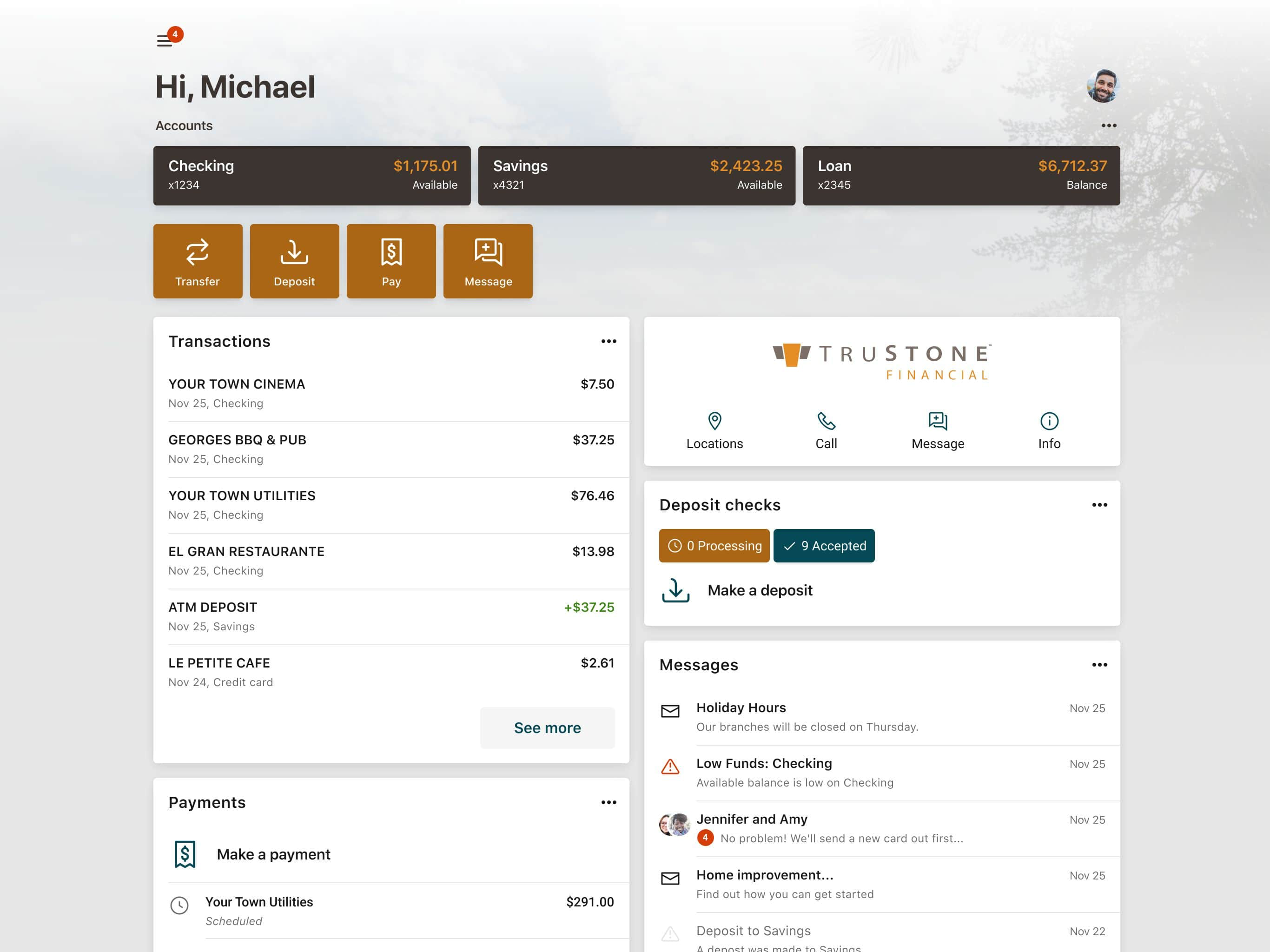Show the 9 Accepted deposits

824,545
